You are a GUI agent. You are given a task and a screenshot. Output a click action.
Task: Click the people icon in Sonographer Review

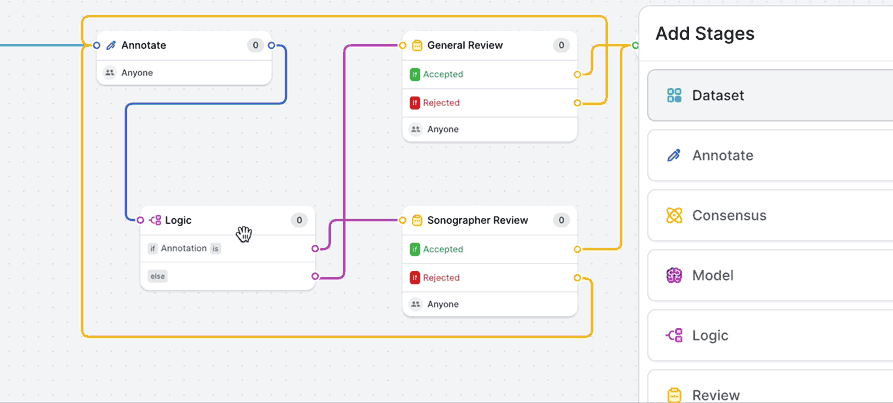click(416, 305)
